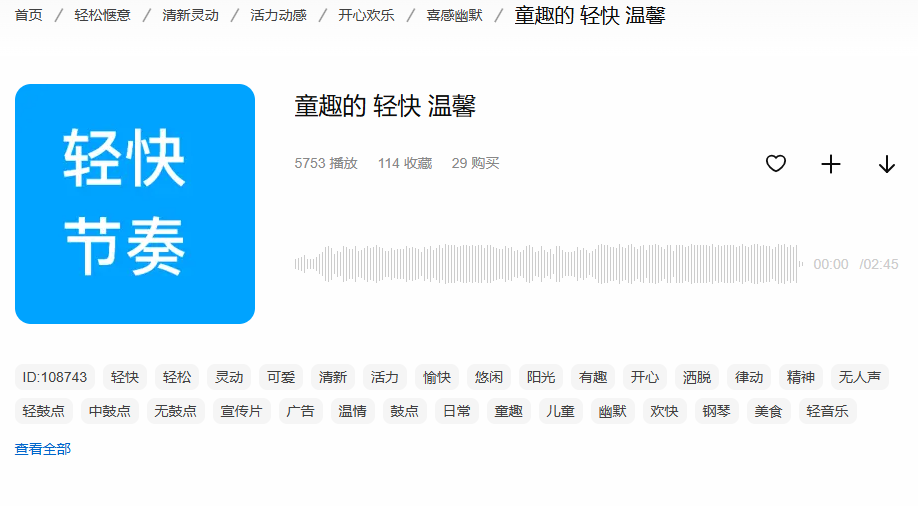Click the 5753 播放 play count
This screenshot has width=918, height=506.
[x=326, y=163]
